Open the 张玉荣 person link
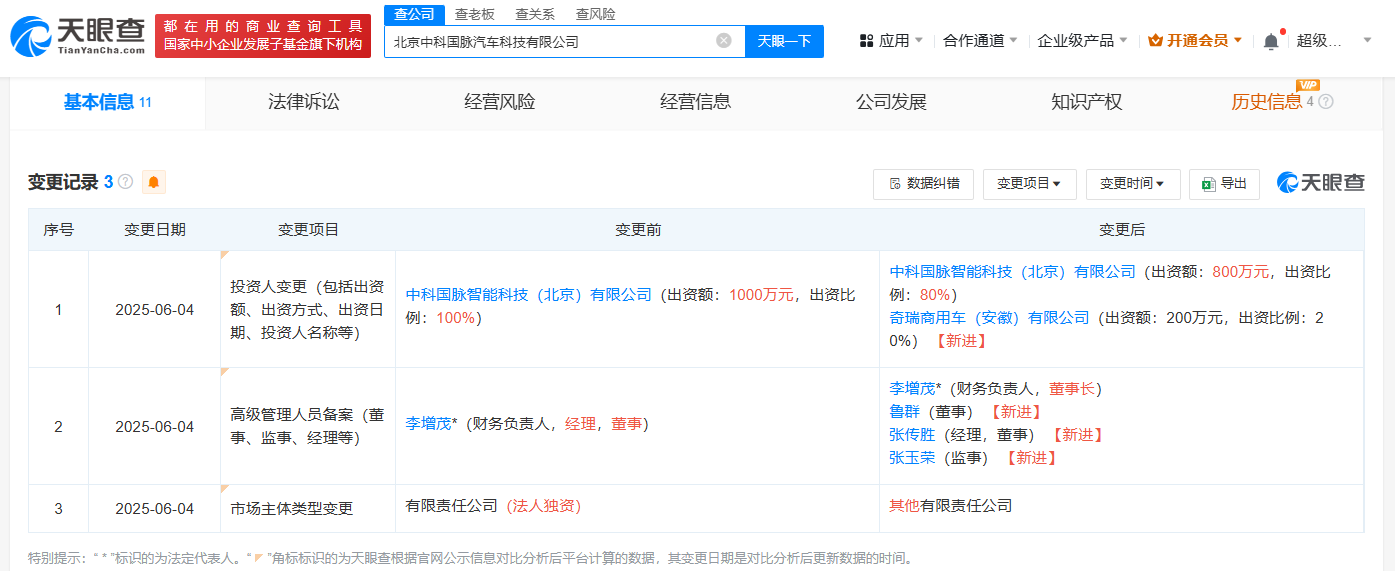 tap(912, 458)
